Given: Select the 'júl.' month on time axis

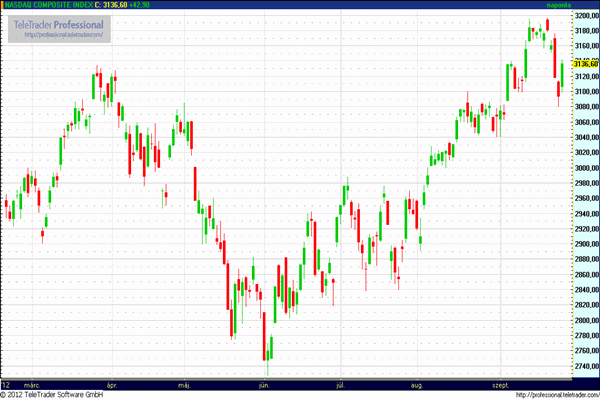Looking at the screenshot, I should click(x=341, y=384).
